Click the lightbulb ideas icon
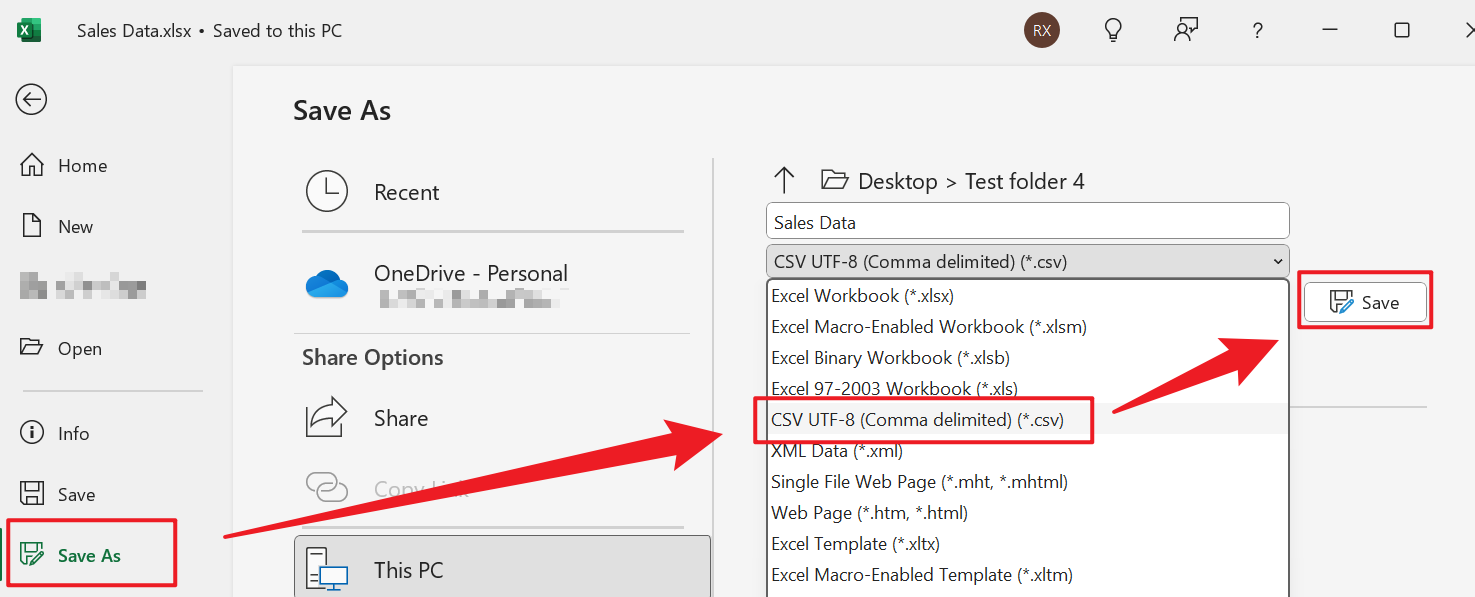 pos(1113,30)
